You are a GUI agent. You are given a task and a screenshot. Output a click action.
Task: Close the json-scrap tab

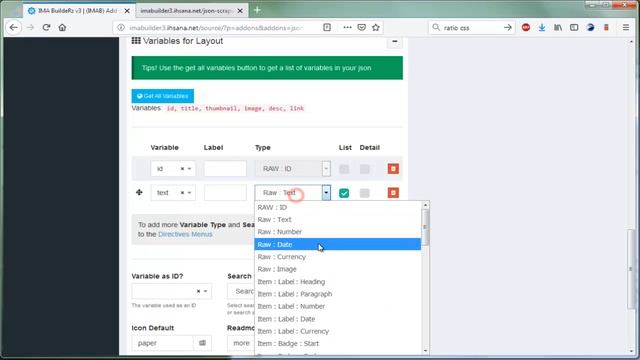point(240,11)
